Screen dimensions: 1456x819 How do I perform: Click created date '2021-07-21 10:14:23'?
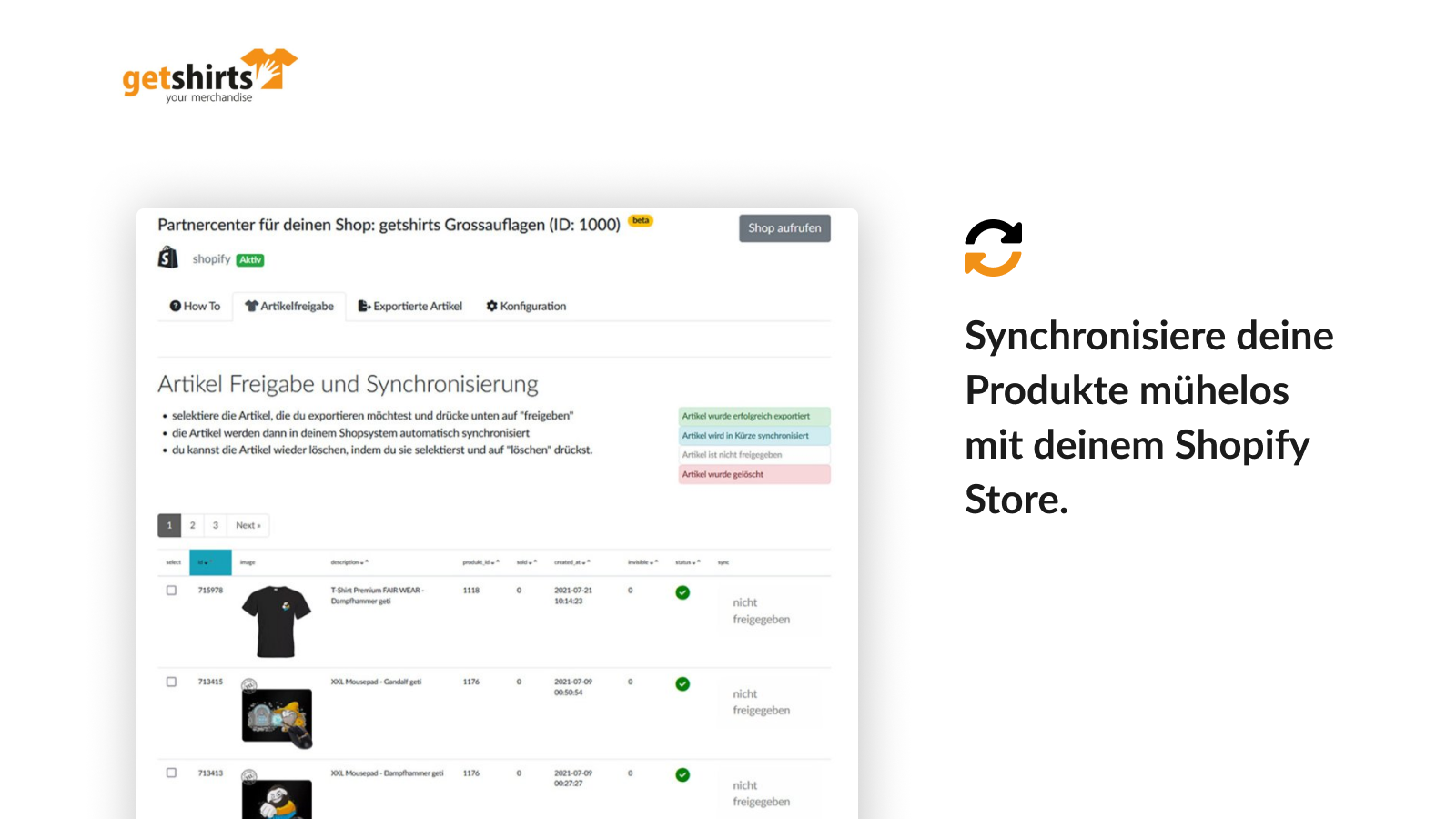pyautogui.click(x=573, y=596)
